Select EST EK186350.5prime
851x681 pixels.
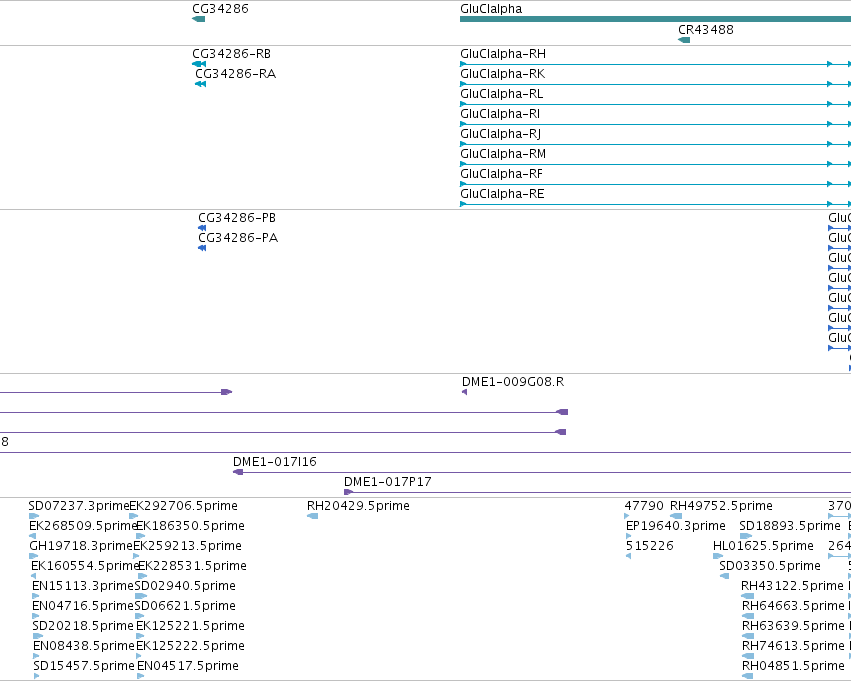pos(190,526)
